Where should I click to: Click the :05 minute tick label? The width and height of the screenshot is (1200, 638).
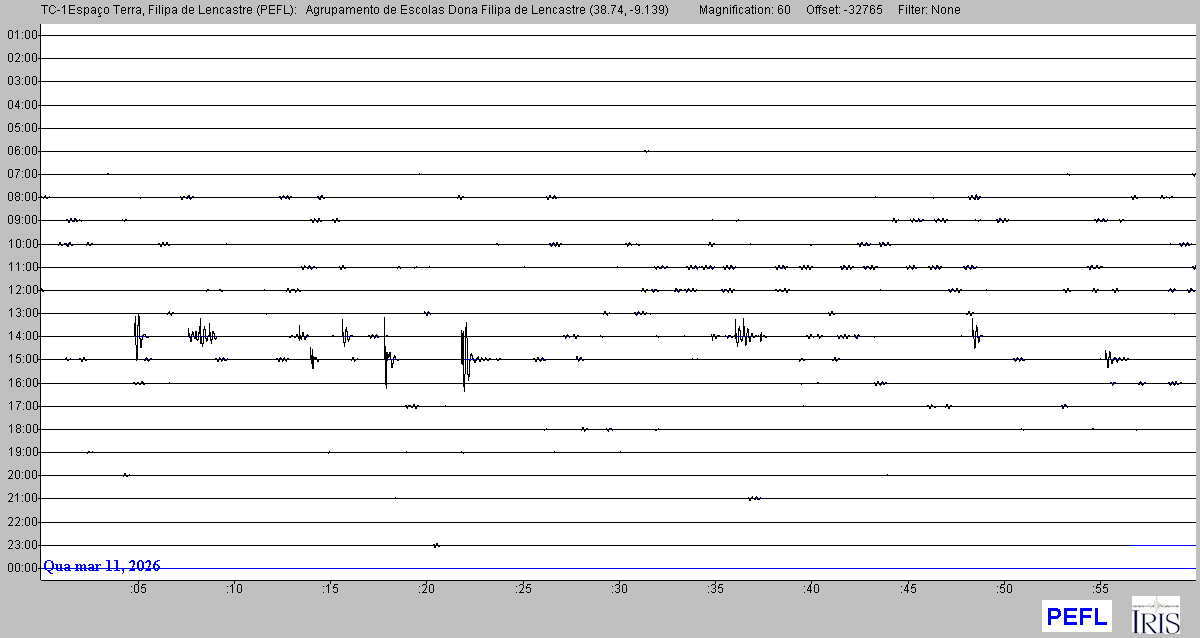138,589
